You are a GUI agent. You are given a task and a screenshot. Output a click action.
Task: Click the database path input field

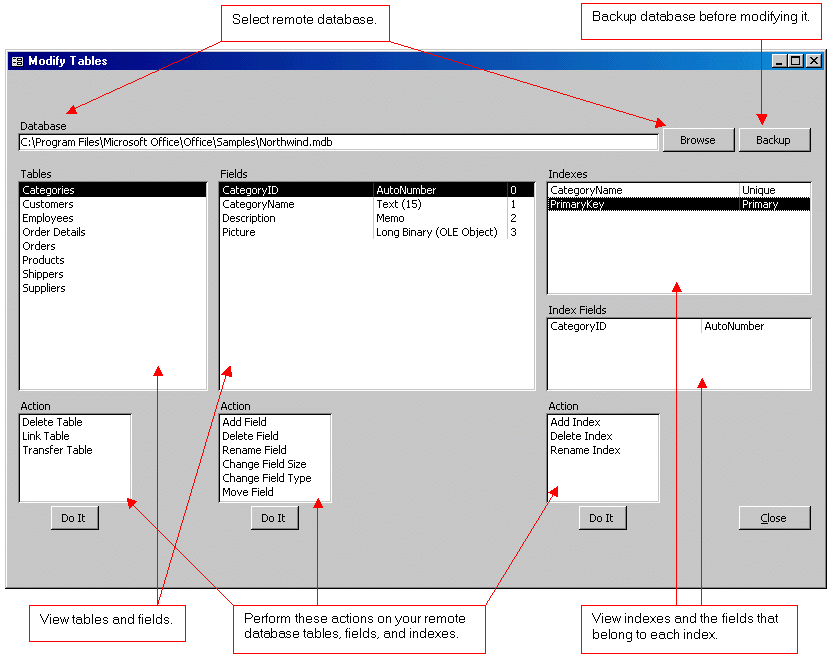click(338, 142)
